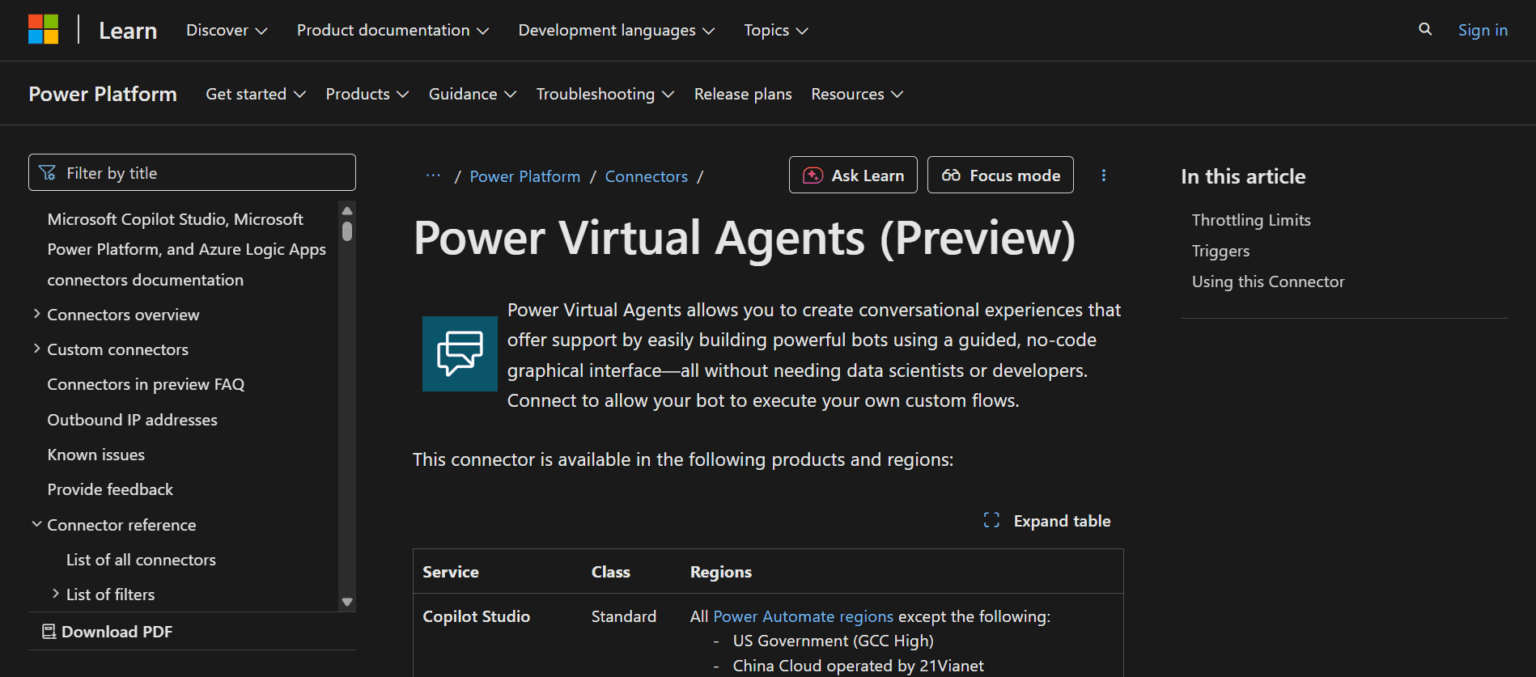The height and width of the screenshot is (677, 1536).
Task: Open search with the magnifier icon
Action: (x=1424, y=29)
